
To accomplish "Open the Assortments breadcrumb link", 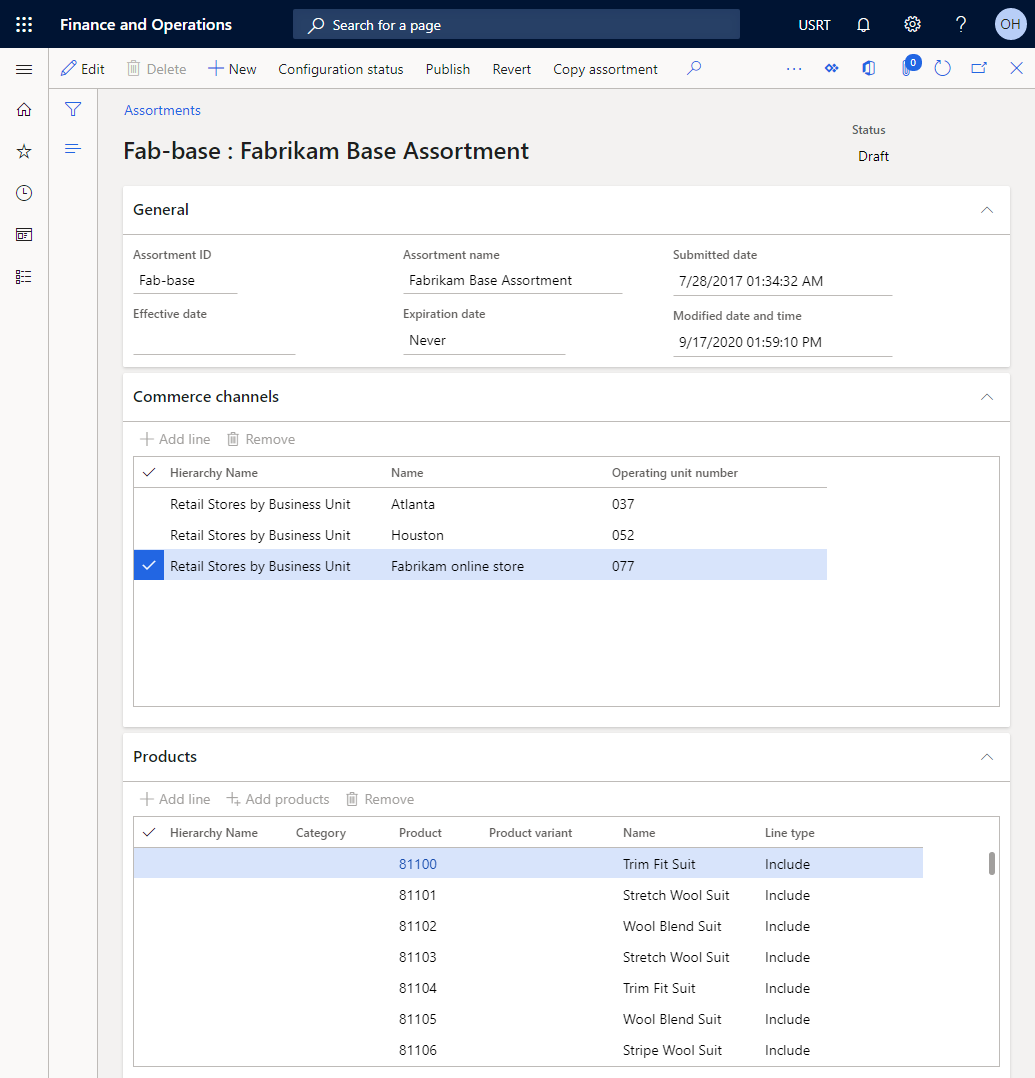I will pyautogui.click(x=162, y=110).
